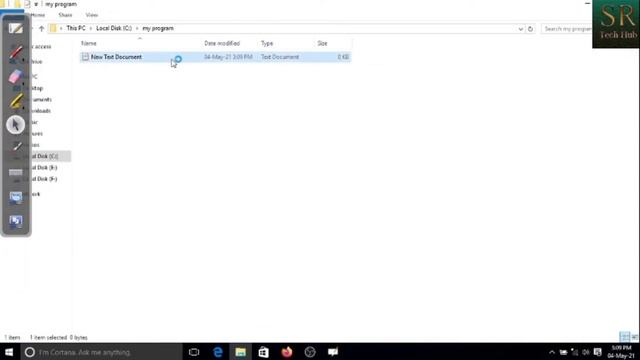Open the whiteboard icon atop the annotation toolbar
Screen dimensions: 640x360
(16, 29)
